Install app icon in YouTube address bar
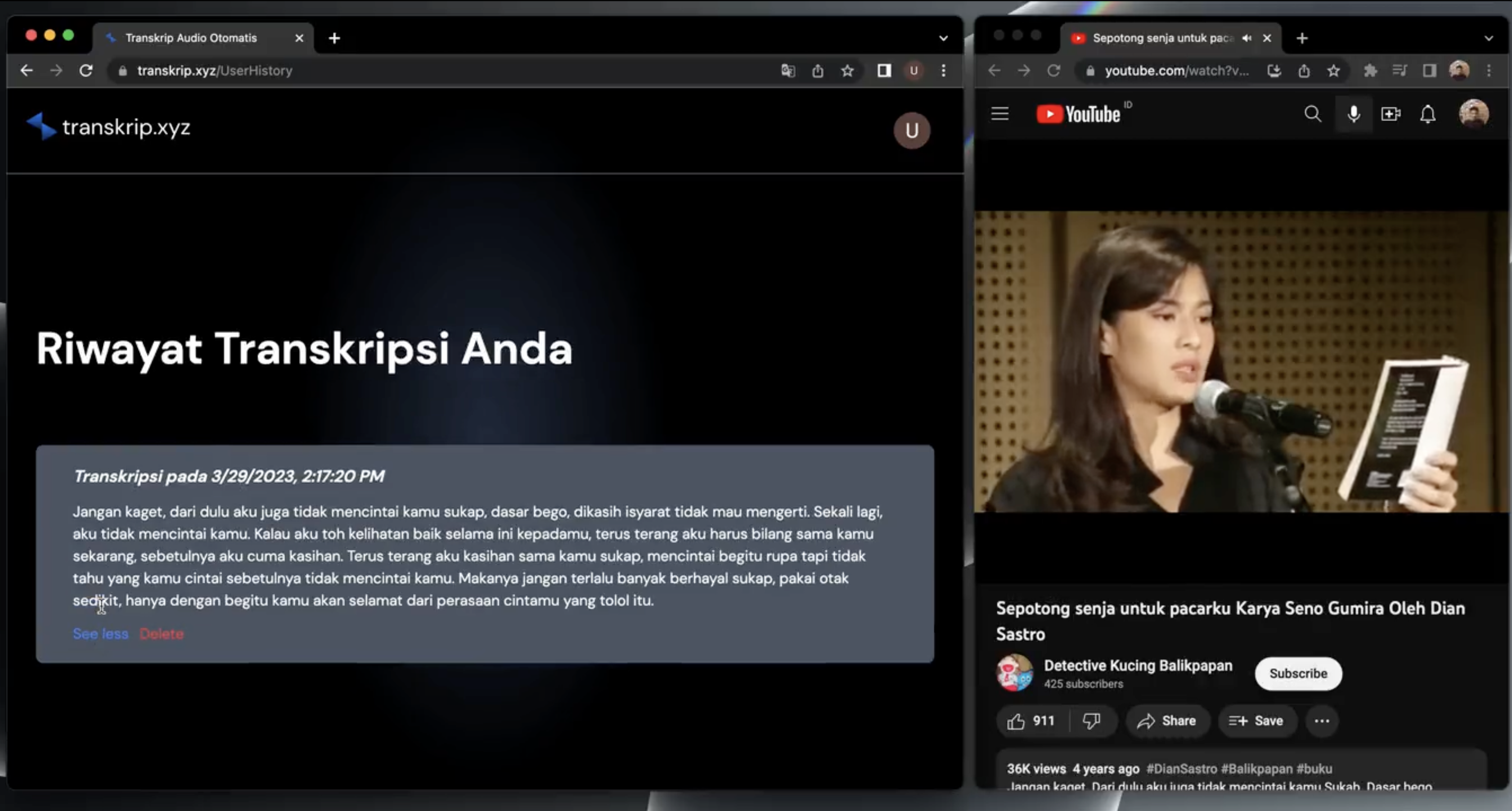Screen dimensions: 1512x811 (1274, 71)
